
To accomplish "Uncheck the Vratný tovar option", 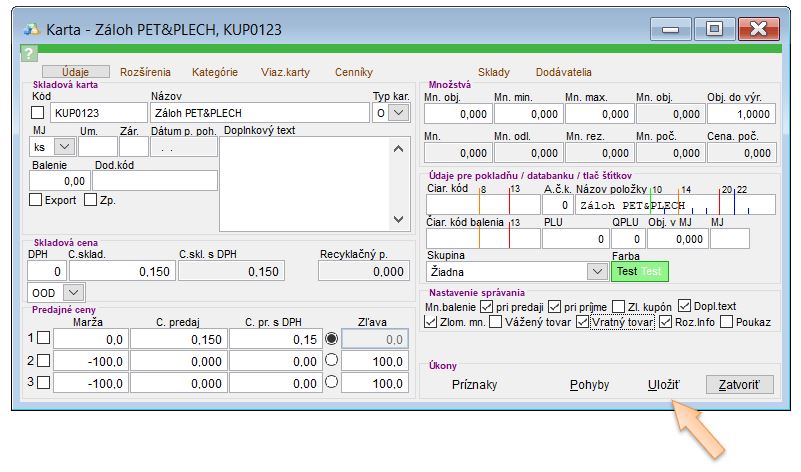I will tap(584, 322).
